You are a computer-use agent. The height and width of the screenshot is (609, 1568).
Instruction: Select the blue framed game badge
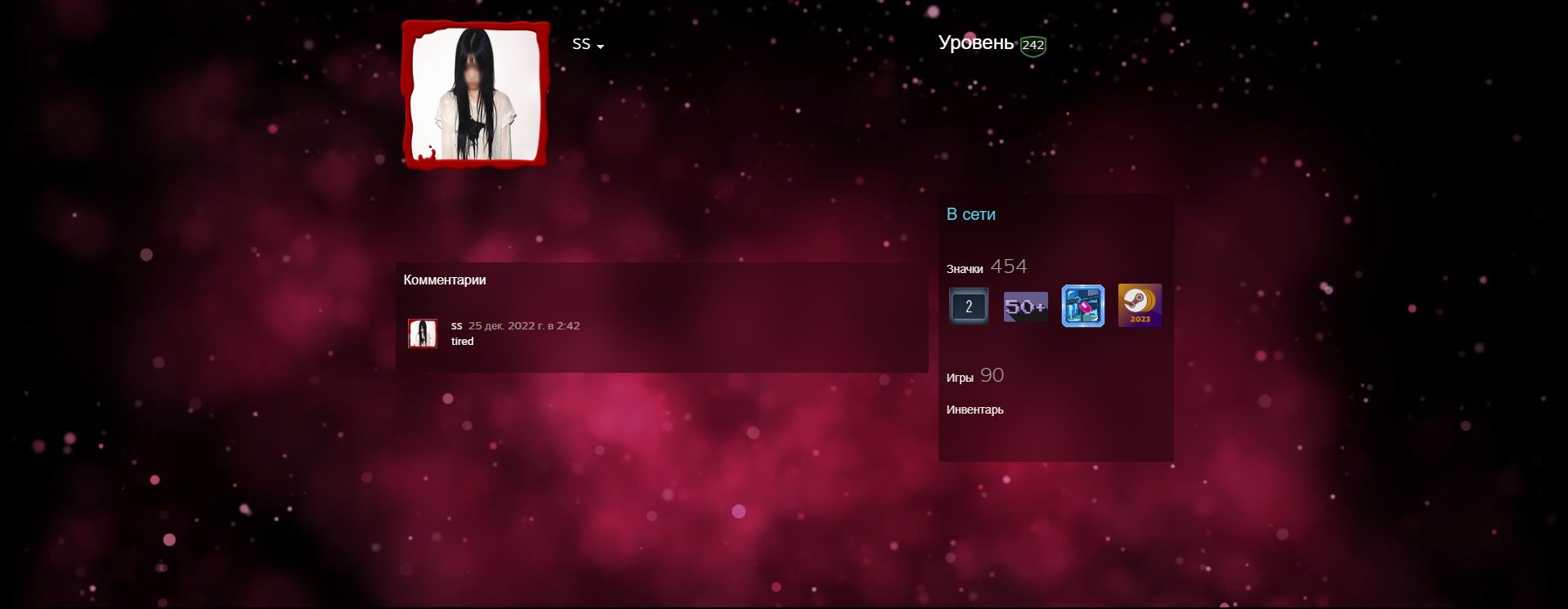[x=1082, y=306]
